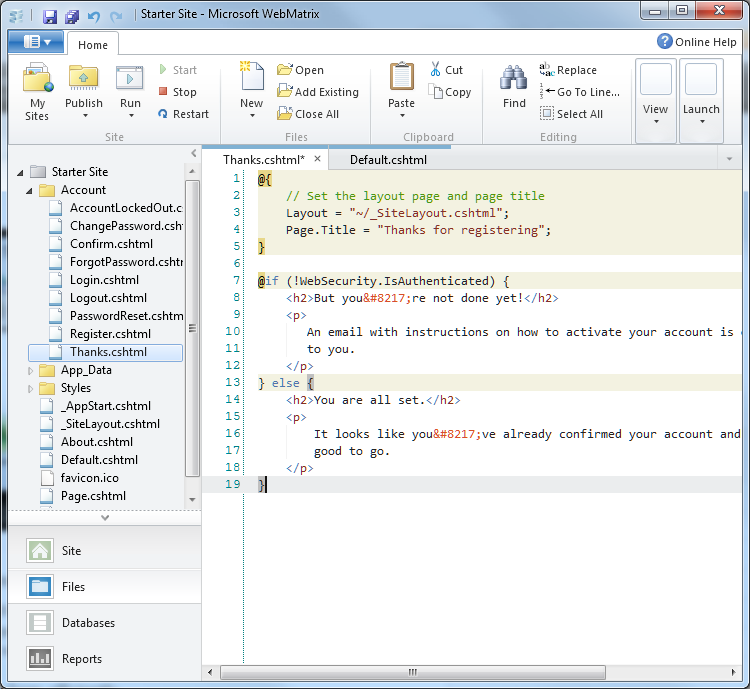Click the Start site button
This screenshot has height=689, width=750.
point(177,70)
